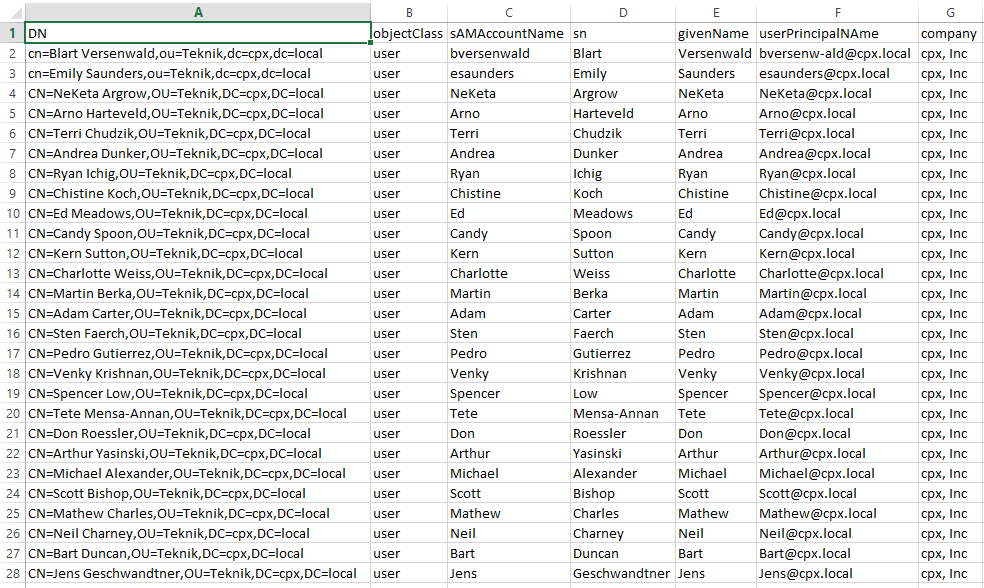The width and height of the screenshot is (984, 588).
Task: Click the surname cell Koch
Action: [x=623, y=193]
